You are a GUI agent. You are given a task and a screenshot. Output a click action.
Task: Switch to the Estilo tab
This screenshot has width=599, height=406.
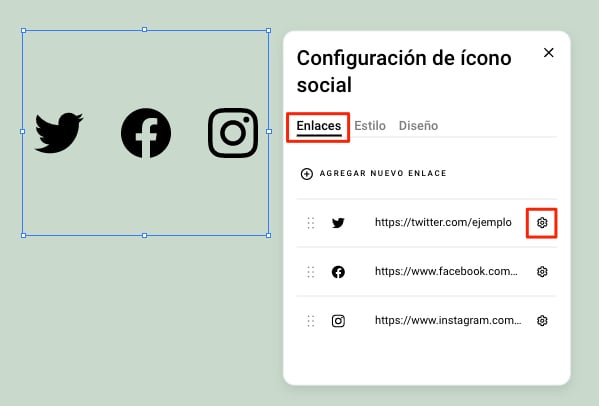(370, 126)
